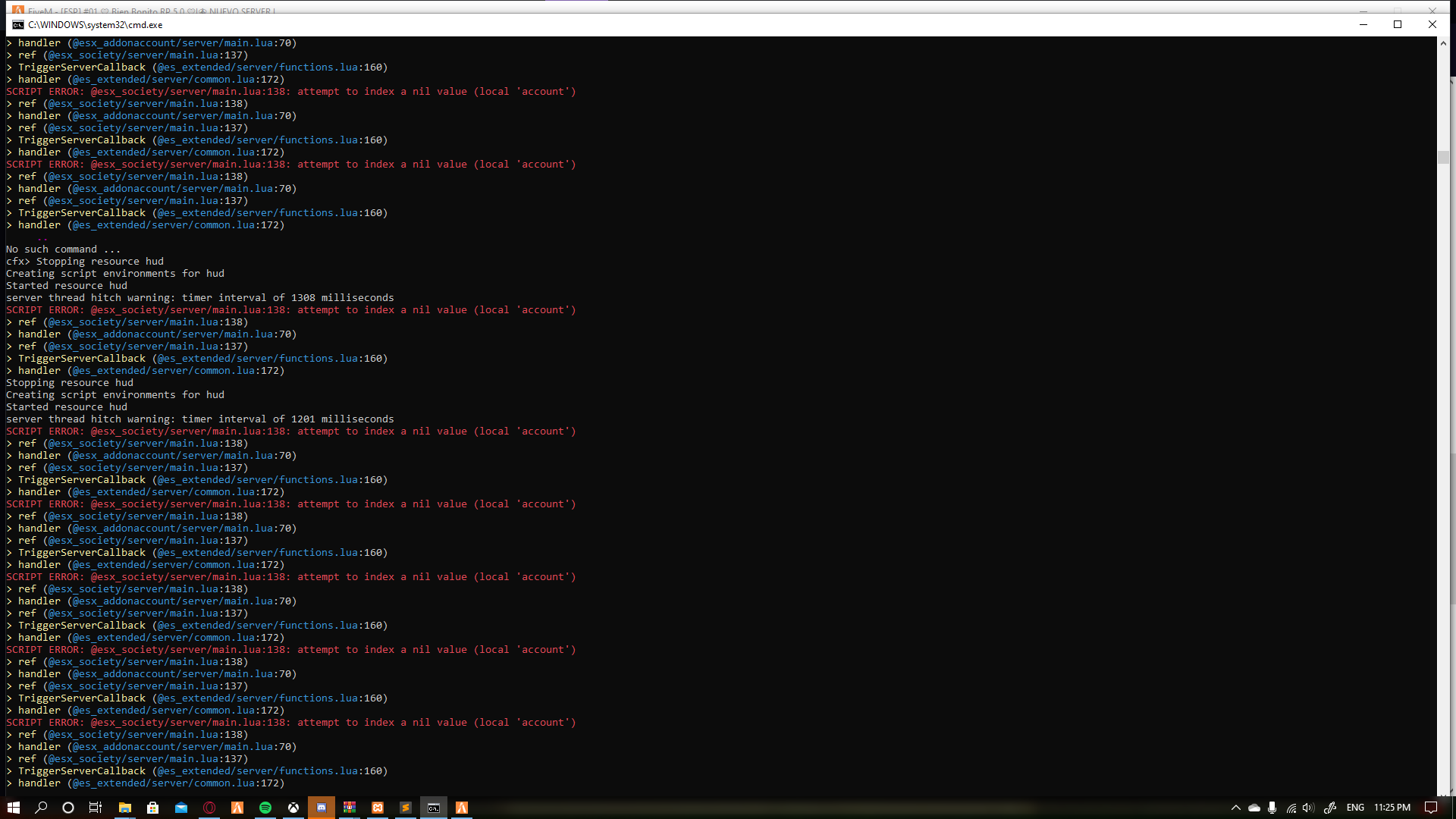
Task: Open File Explorer from taskbar
Action: click(x=125, y=808)
